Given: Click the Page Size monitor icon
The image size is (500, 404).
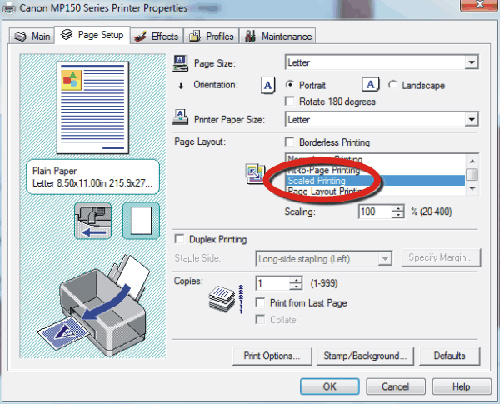Looking at the screenshot, I should (180, 63).
